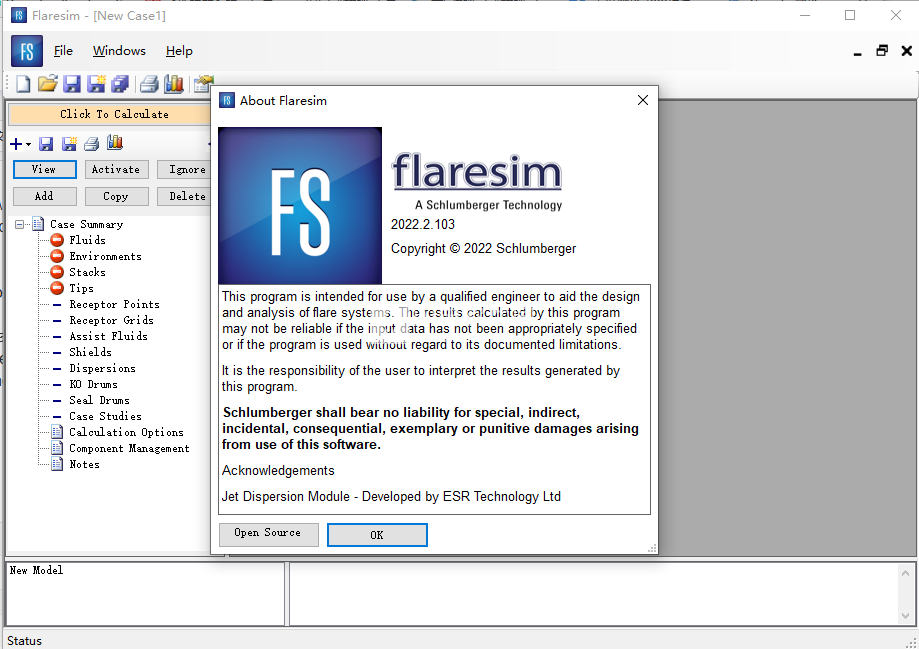Click the A Schlumberger Technology tagline

(488, 205)
